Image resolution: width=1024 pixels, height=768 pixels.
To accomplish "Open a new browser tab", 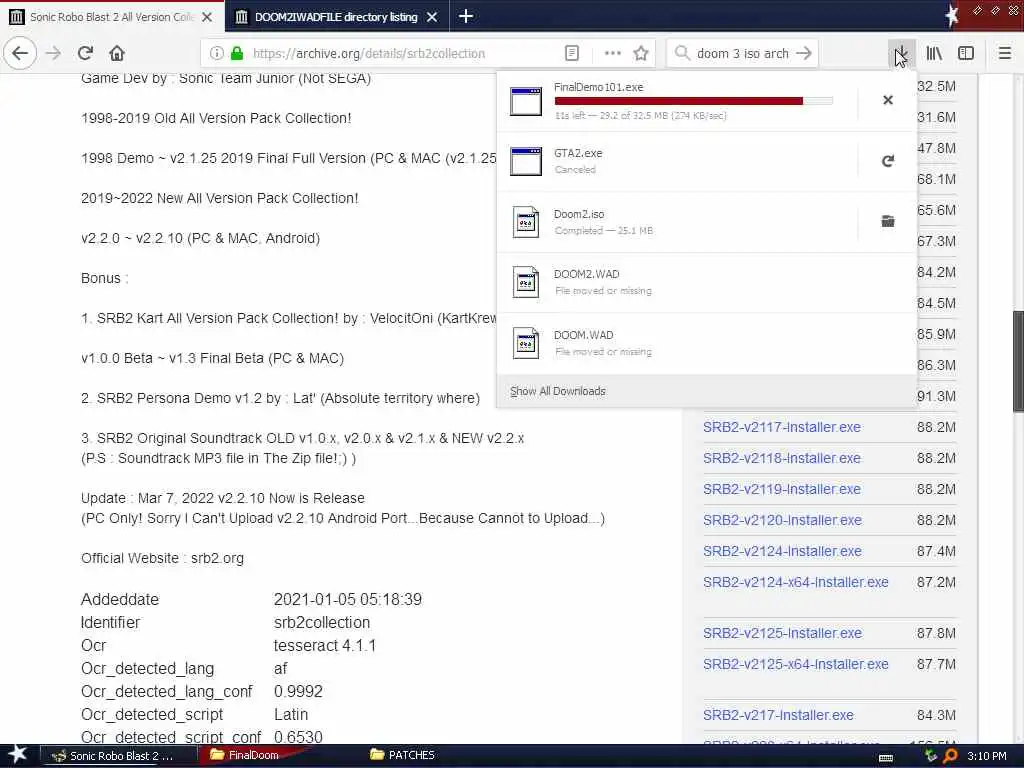I will point(466,16).
